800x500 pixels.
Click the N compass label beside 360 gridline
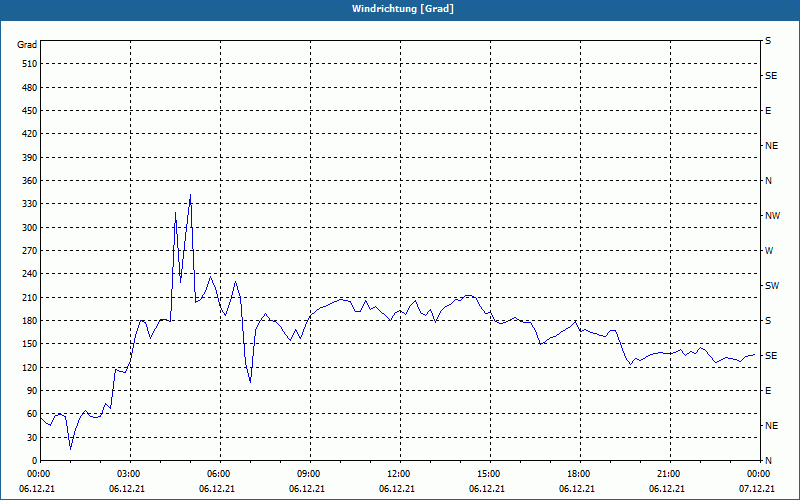[x=769, y=181]
